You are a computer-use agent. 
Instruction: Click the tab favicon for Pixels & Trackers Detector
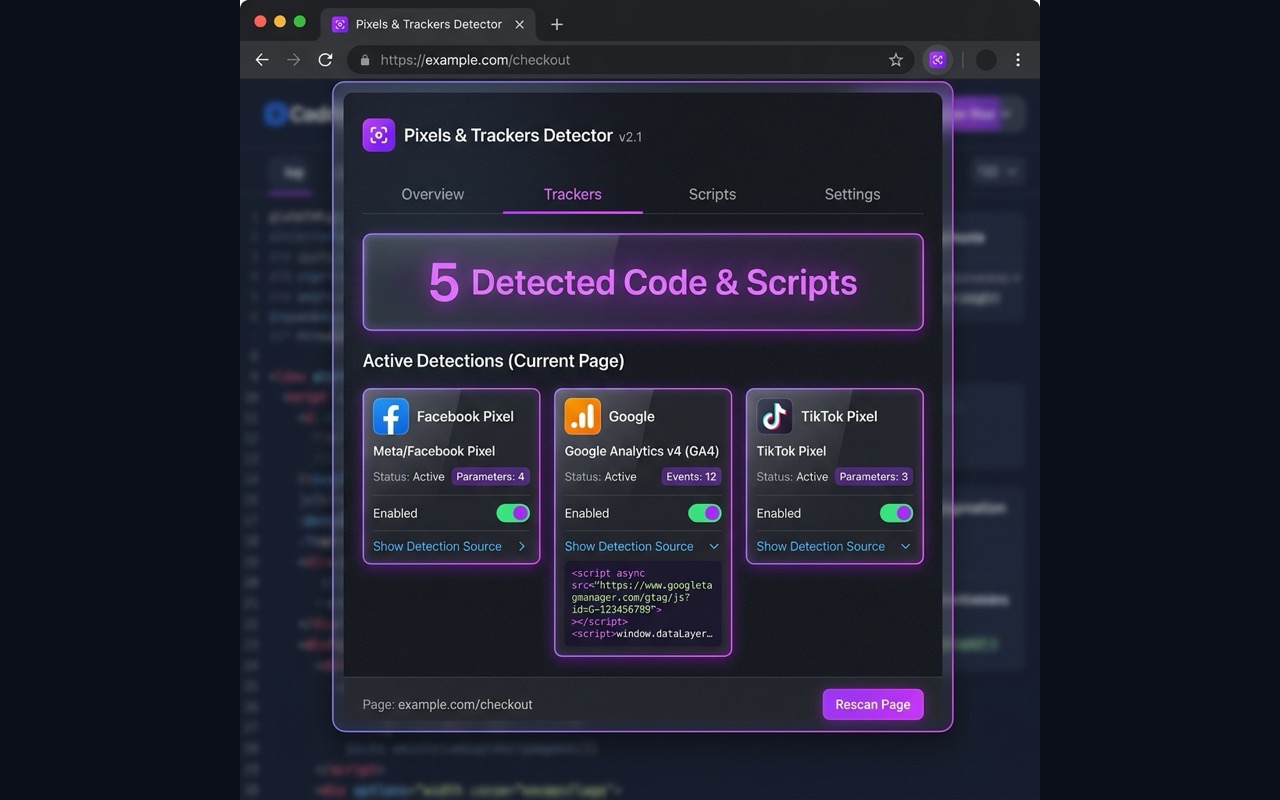340,24
